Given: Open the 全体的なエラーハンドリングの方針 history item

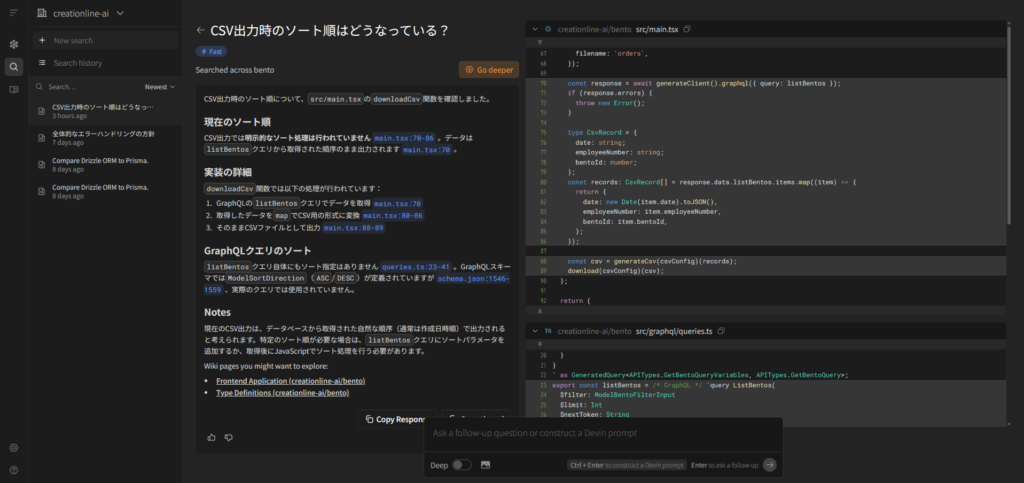Looking at the screenshot, I should pyautogui.click(x=103, y=133).
